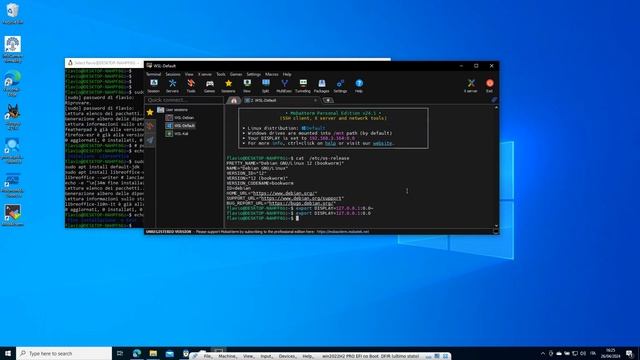Open the Sessions star toolbar icon

(228, 86)
